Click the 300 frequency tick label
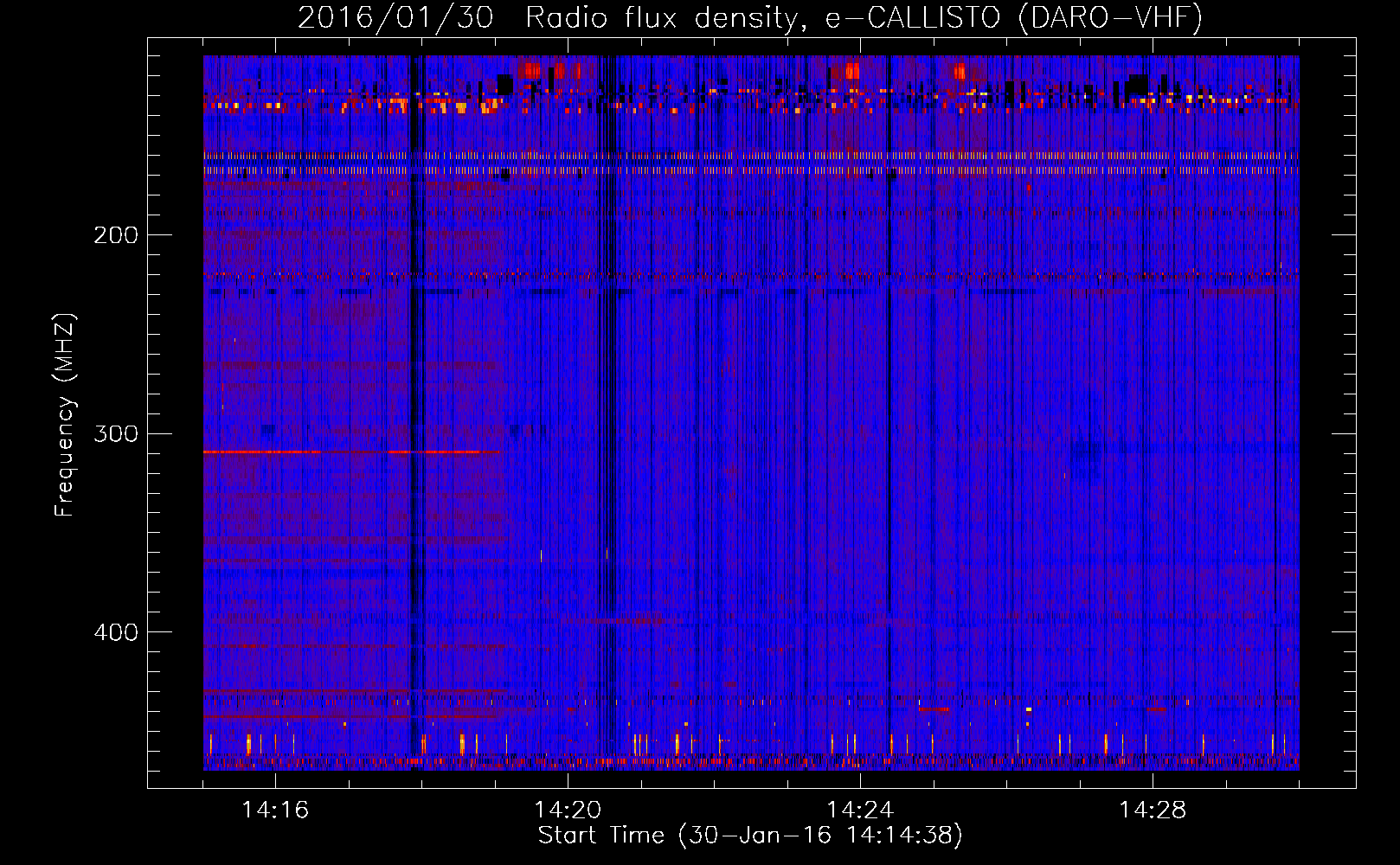 tap(116, 433)
